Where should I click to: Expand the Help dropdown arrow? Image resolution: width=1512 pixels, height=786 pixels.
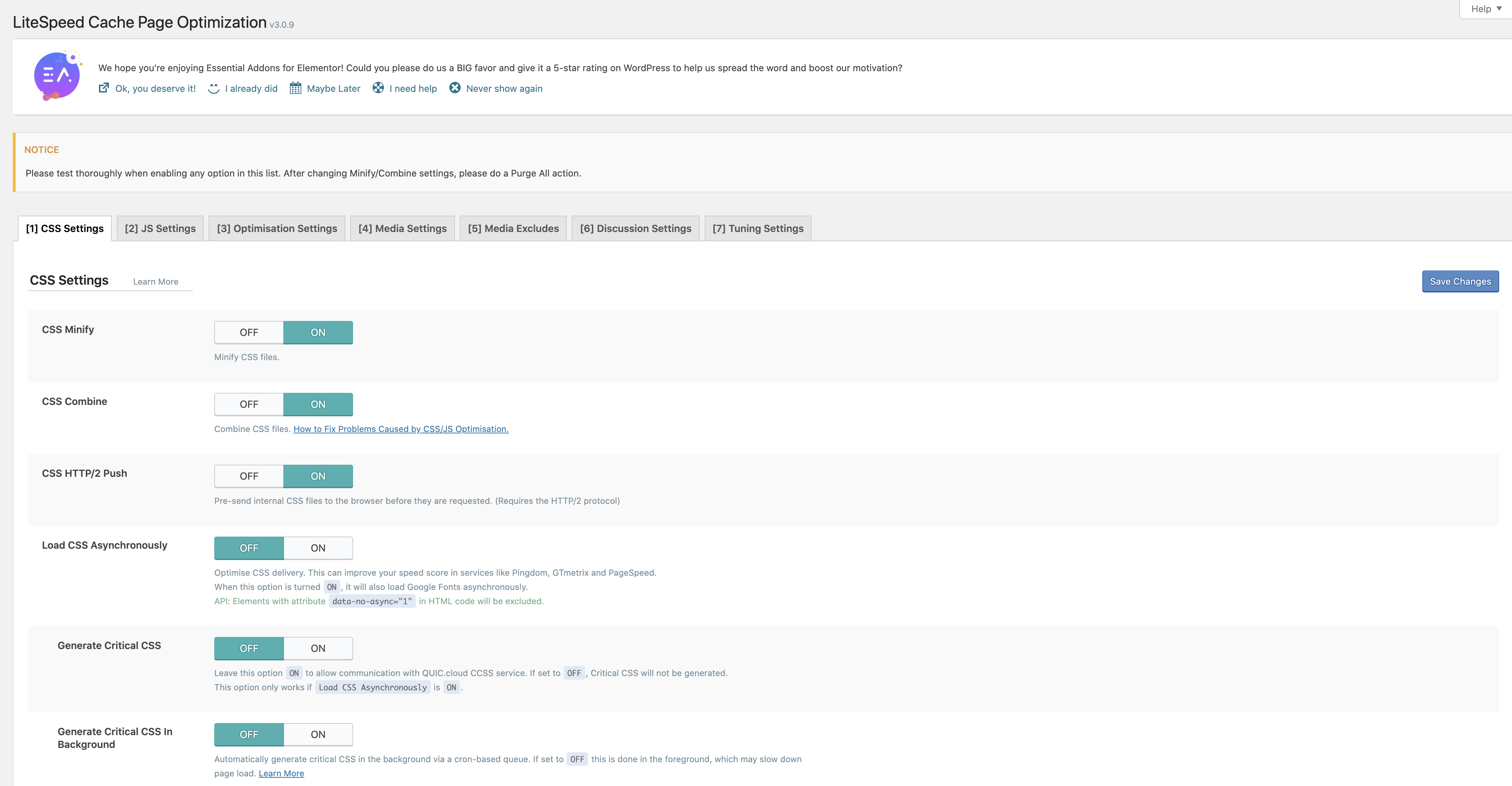pos(1498,9)
